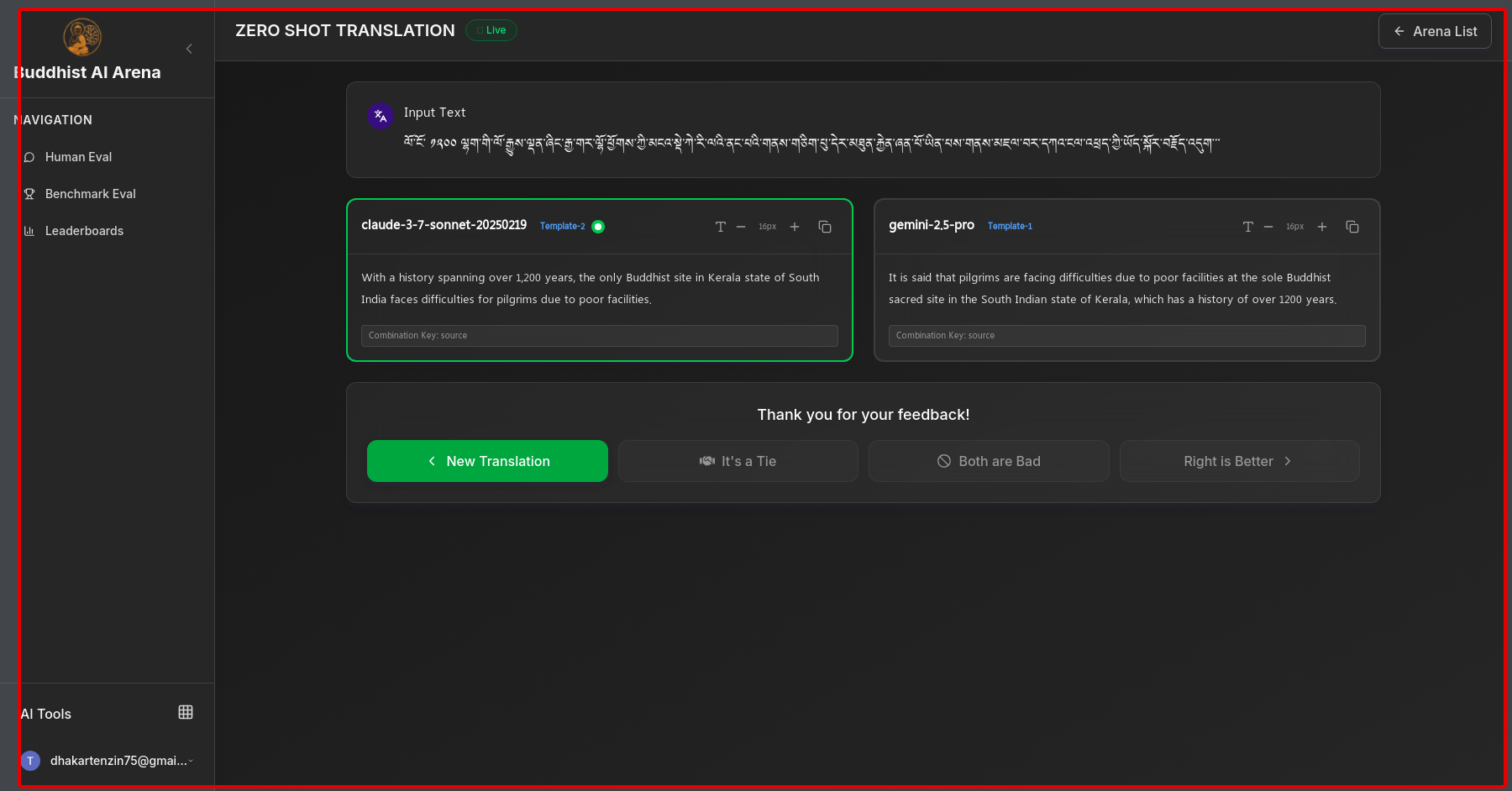Open the Leaderboards page
Screen dimensions: 1512x791
[x=84, y=231]
